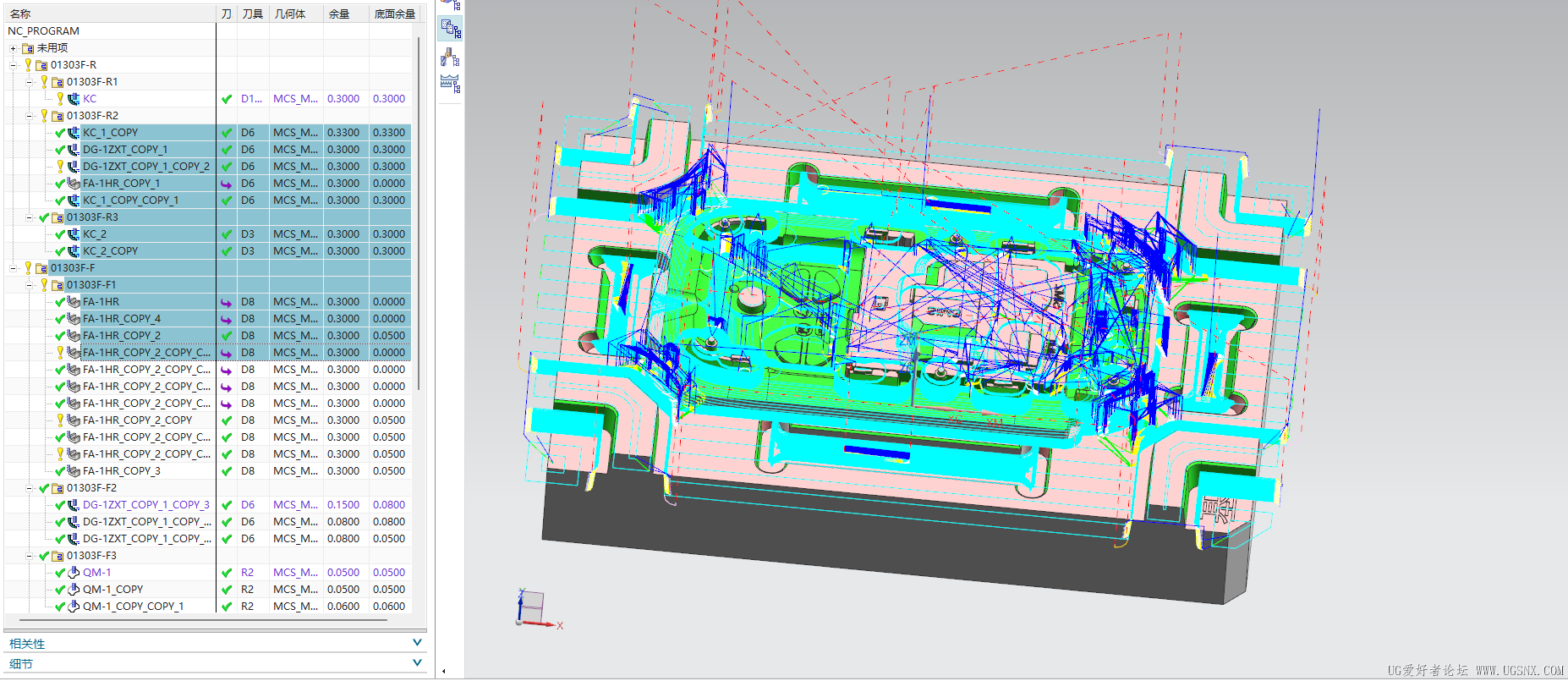Click the 底面余量 column header
The image size is (1568, 681).
[x=394, y=14]
